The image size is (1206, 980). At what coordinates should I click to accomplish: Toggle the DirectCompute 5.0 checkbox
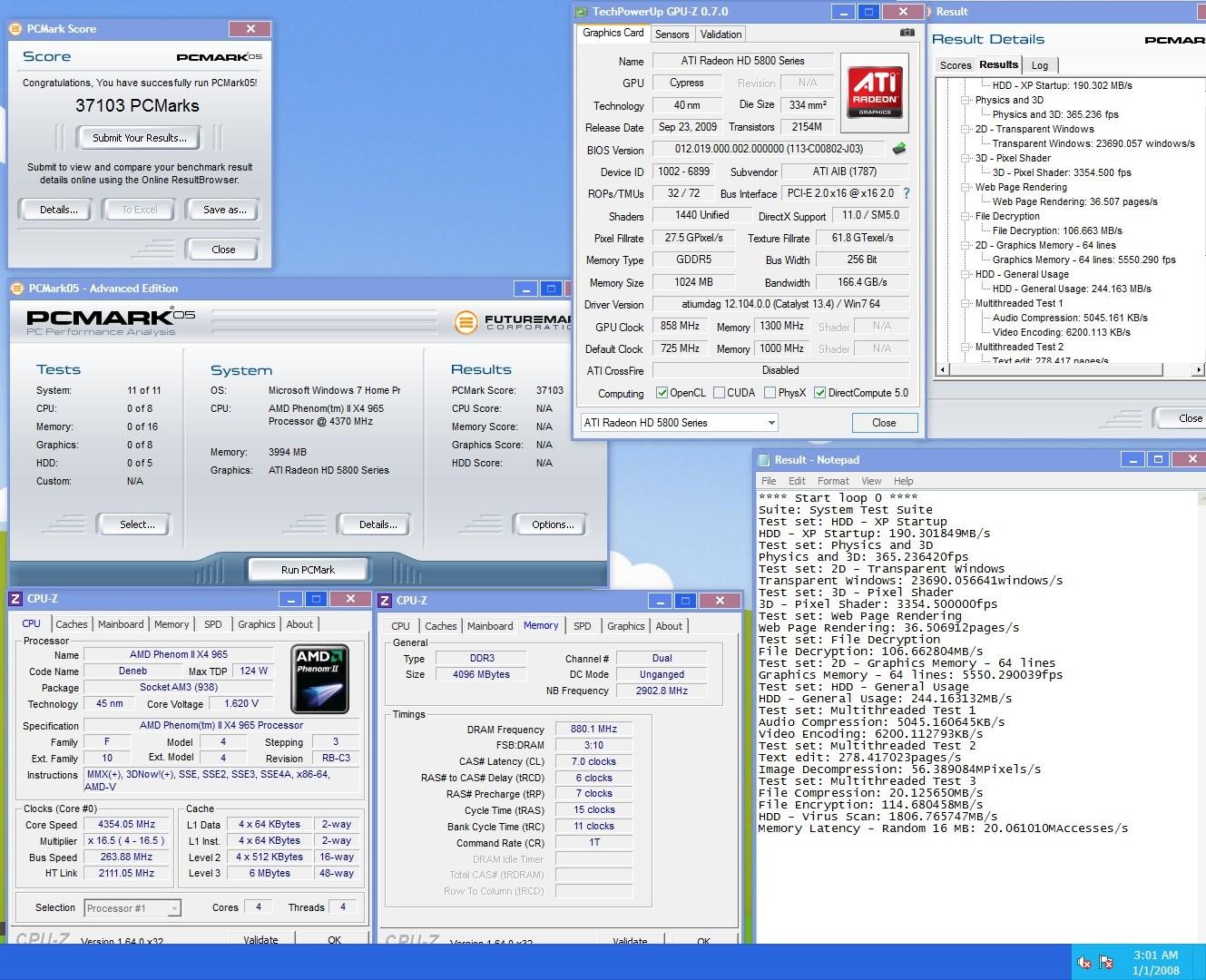(x=819, y=393)
